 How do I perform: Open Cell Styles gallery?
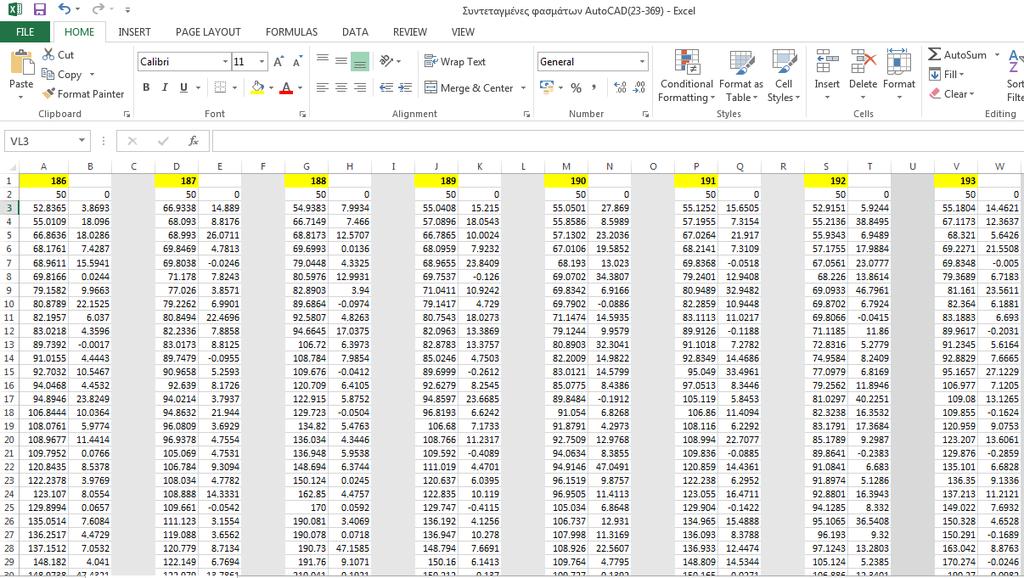784,76
